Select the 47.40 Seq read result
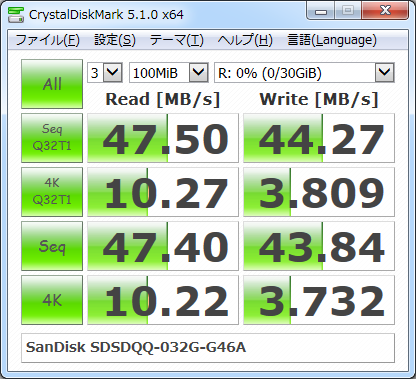 pyautogui.click(x=163, y=246)
